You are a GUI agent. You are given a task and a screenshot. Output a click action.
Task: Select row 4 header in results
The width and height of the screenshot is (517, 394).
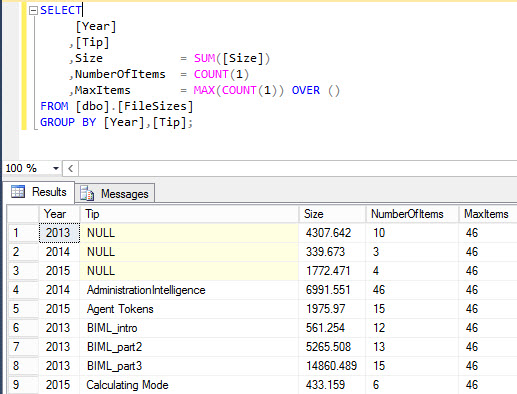tap(23, 290)
